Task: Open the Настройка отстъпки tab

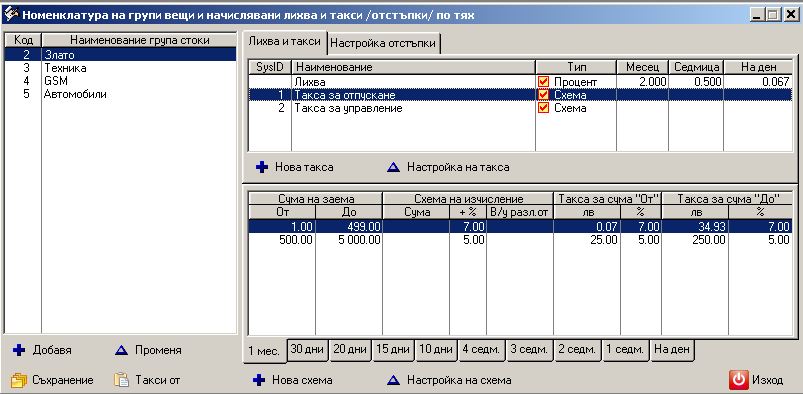Action: tap(383, 44)
